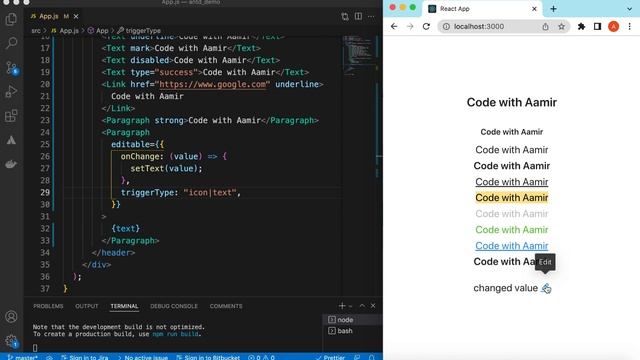Click No active issue status item
This screenshot has width=640, height=360.
coord(142,357)
